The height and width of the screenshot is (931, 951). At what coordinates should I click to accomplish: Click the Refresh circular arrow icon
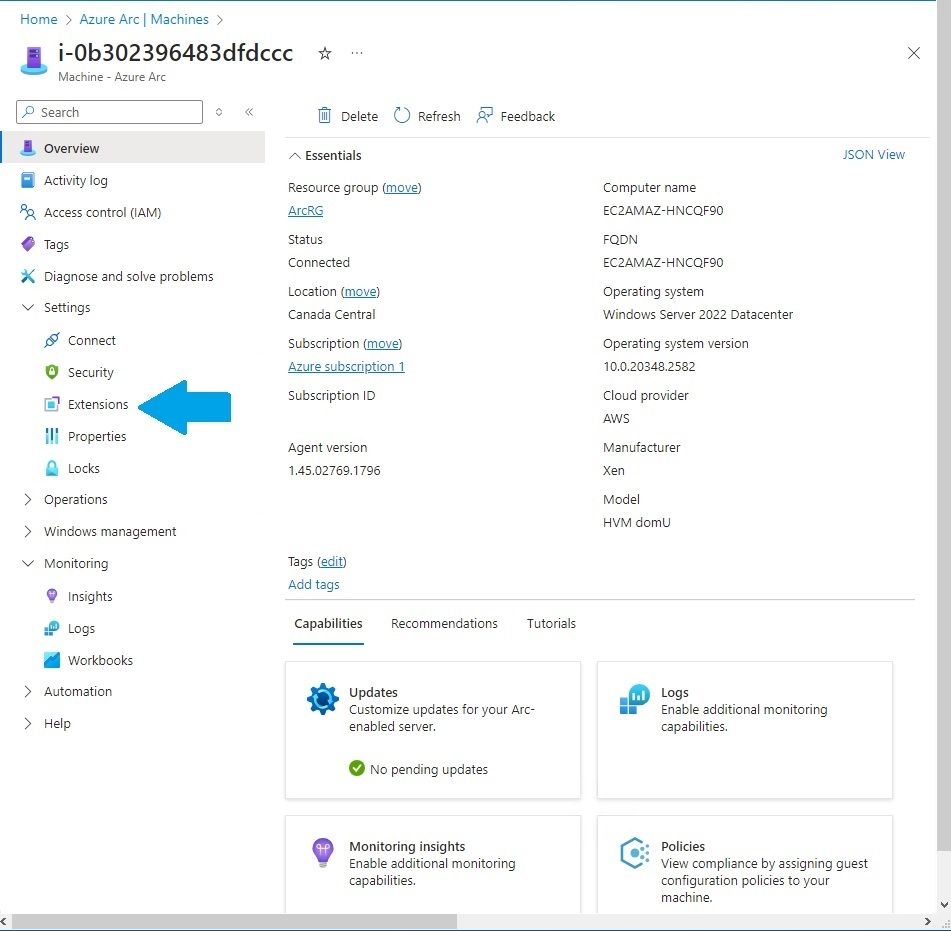(402, 115)
